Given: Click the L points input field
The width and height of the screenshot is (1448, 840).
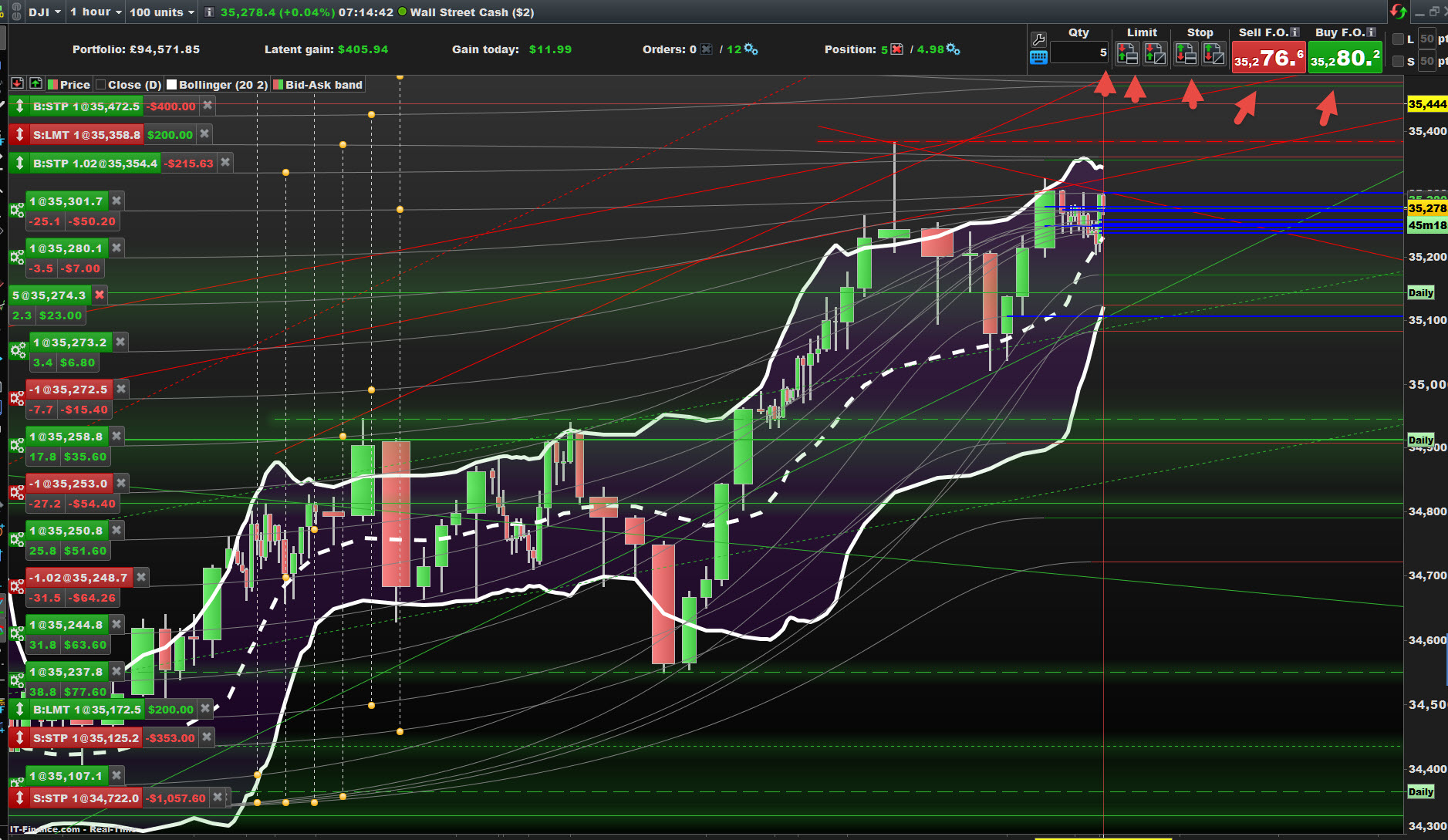Looking at the screenshot, I should (1426, 39).
